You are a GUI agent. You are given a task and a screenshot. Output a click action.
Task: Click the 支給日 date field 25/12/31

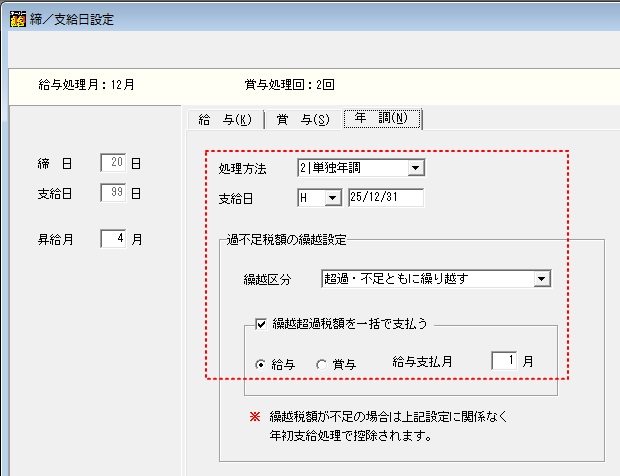(x=386, y=197)
